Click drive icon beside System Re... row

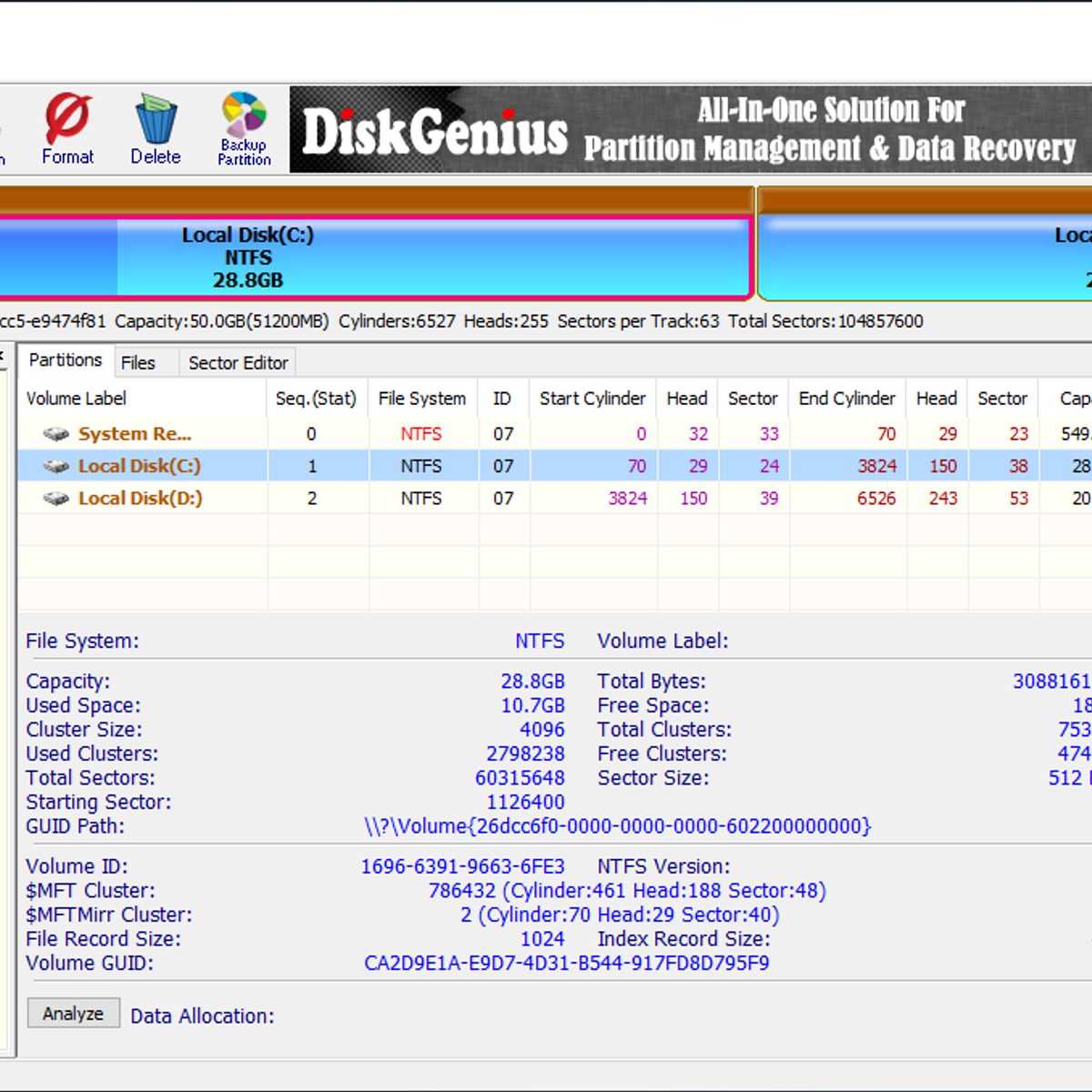[56, 435]
